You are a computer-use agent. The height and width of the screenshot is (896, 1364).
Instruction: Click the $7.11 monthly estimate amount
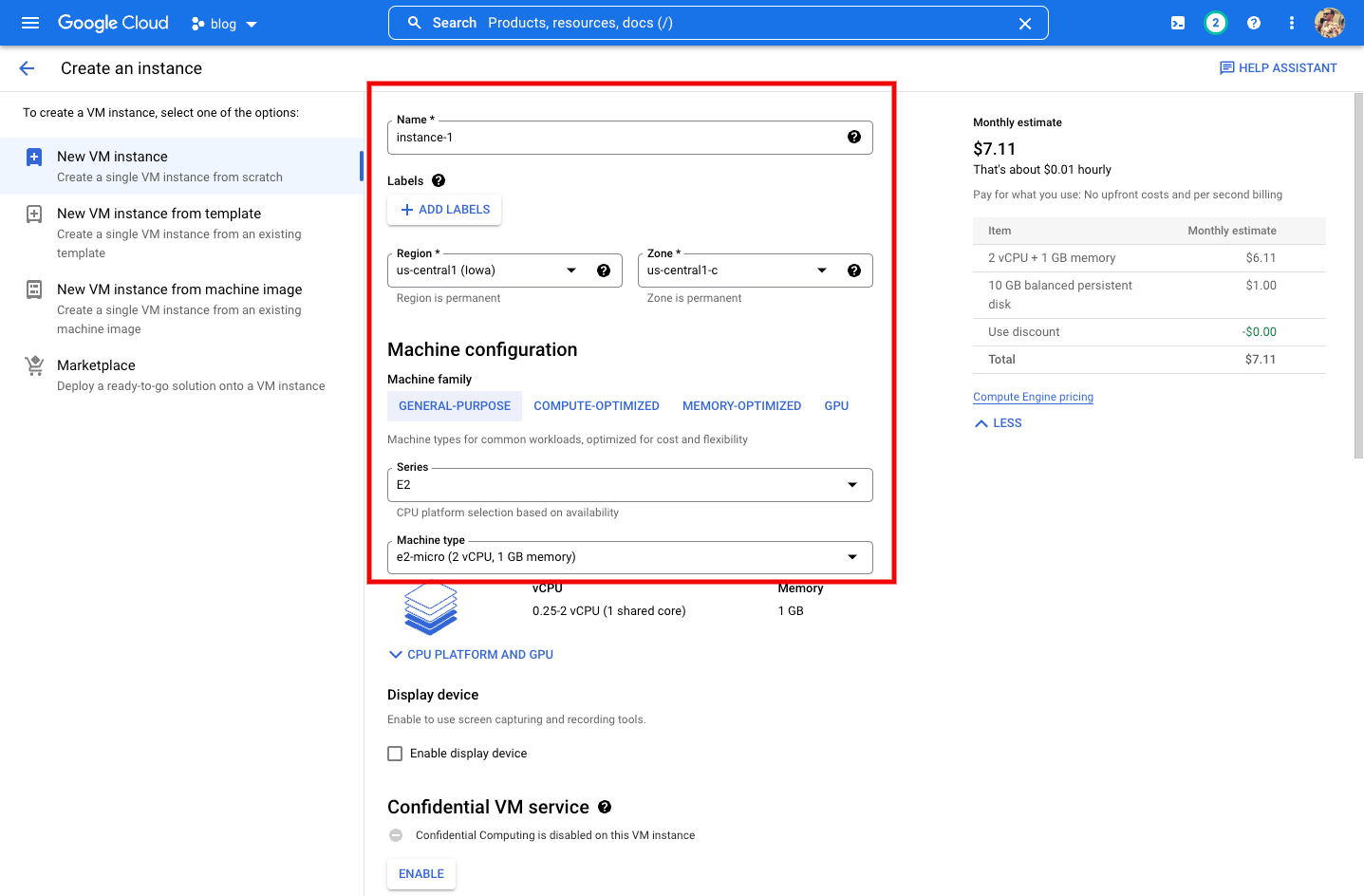[x=995, y=149]
